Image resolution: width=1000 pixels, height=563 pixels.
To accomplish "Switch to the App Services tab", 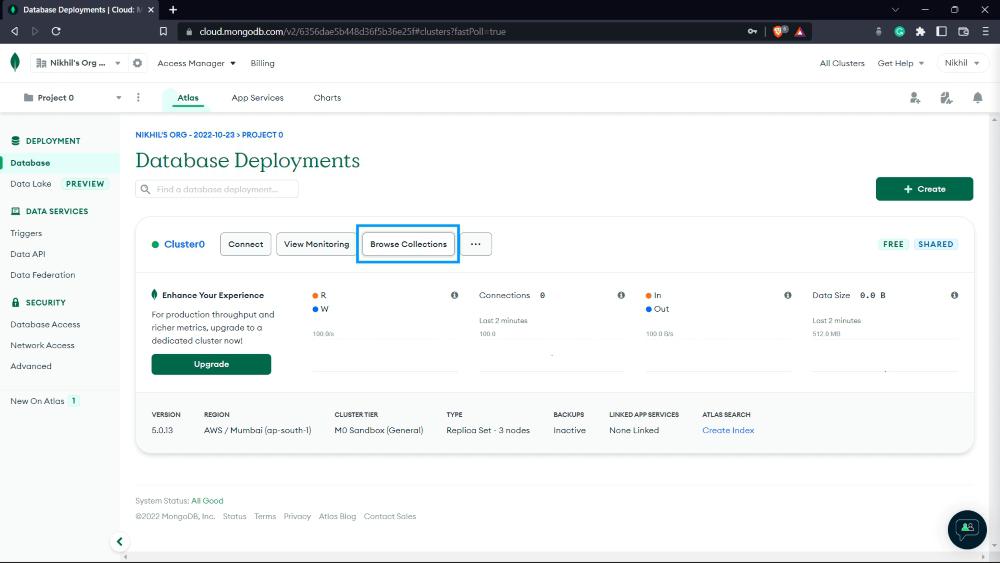I will [x=258, y=98].
